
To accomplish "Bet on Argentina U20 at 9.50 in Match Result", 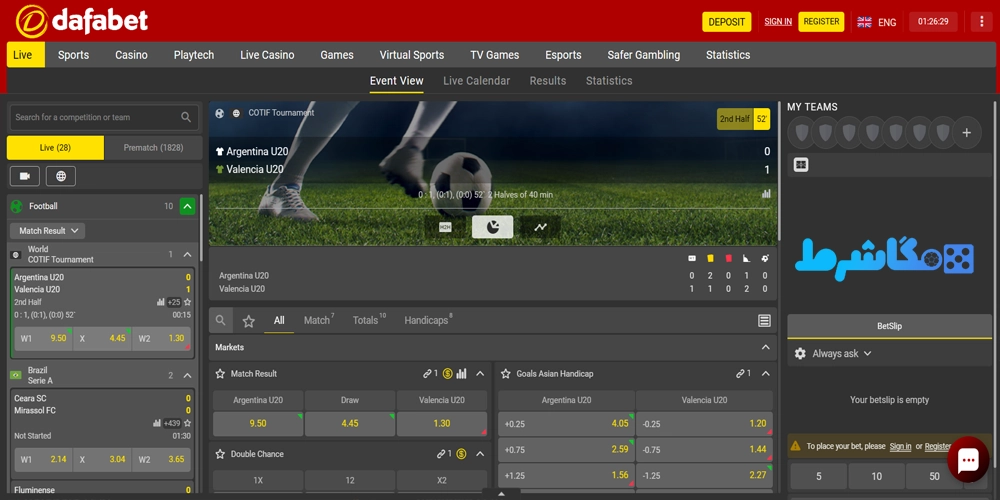I will [258, 423].
